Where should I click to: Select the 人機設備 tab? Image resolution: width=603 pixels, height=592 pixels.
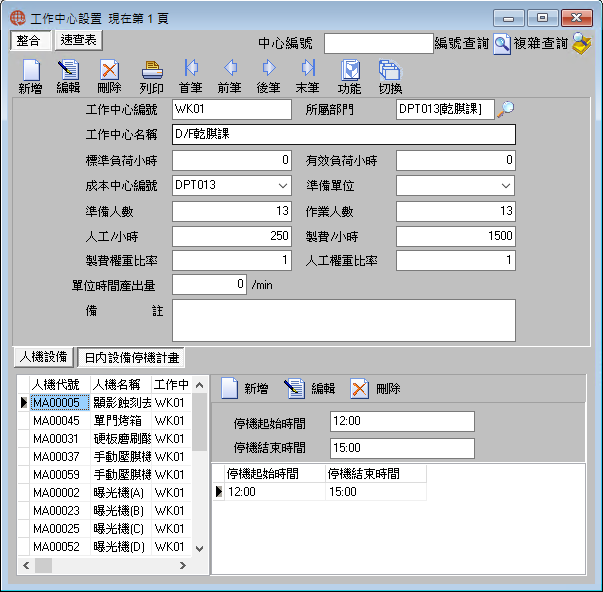43,357
